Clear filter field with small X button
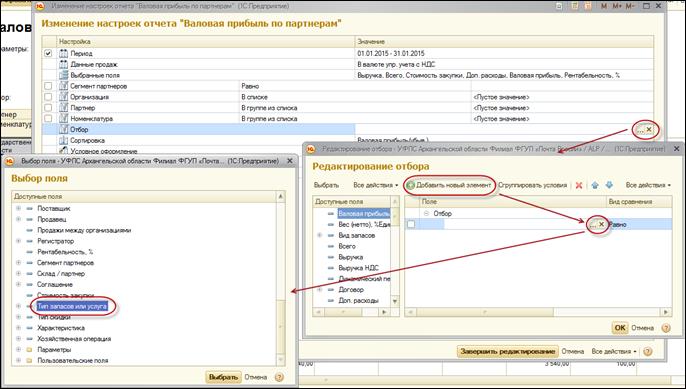 tap(602, 224)
